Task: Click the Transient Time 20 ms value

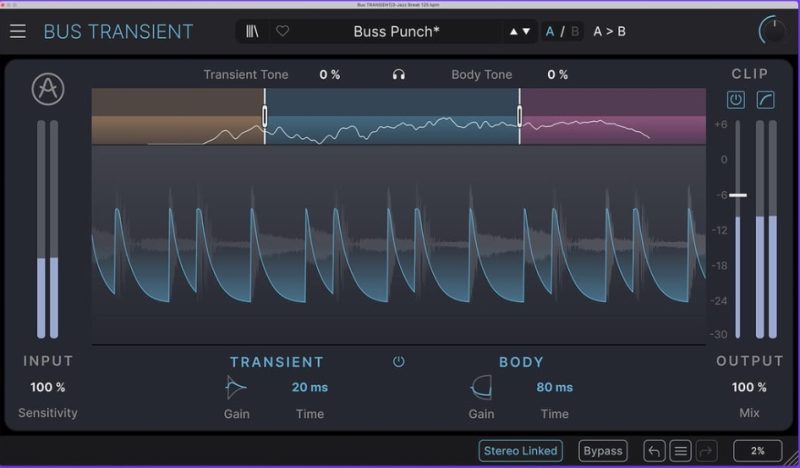Action: [310, 387]
